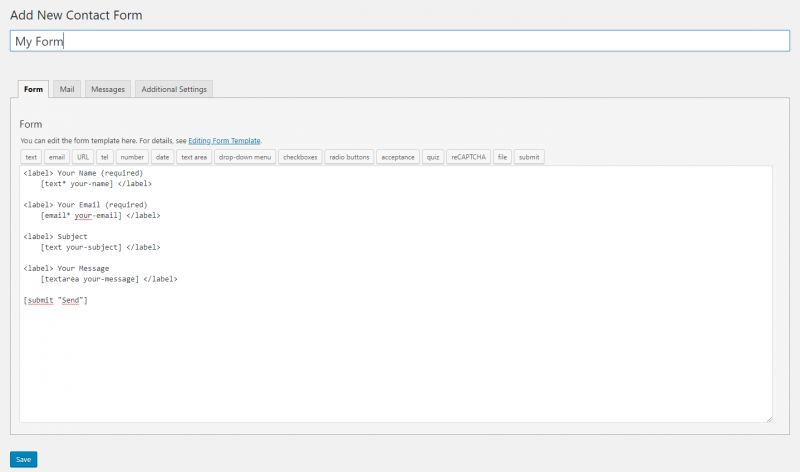Insert a date tag

162,157
